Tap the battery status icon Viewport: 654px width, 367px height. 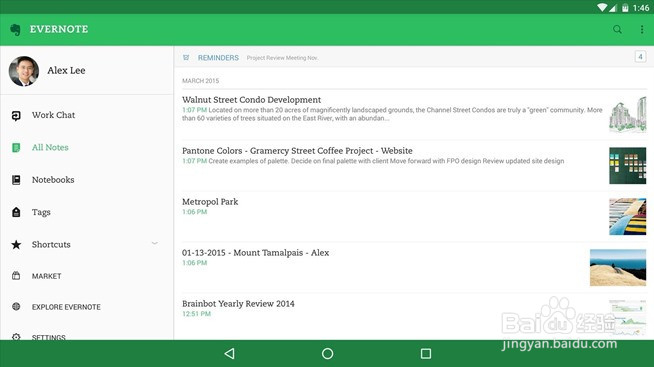tap(625, 8)
